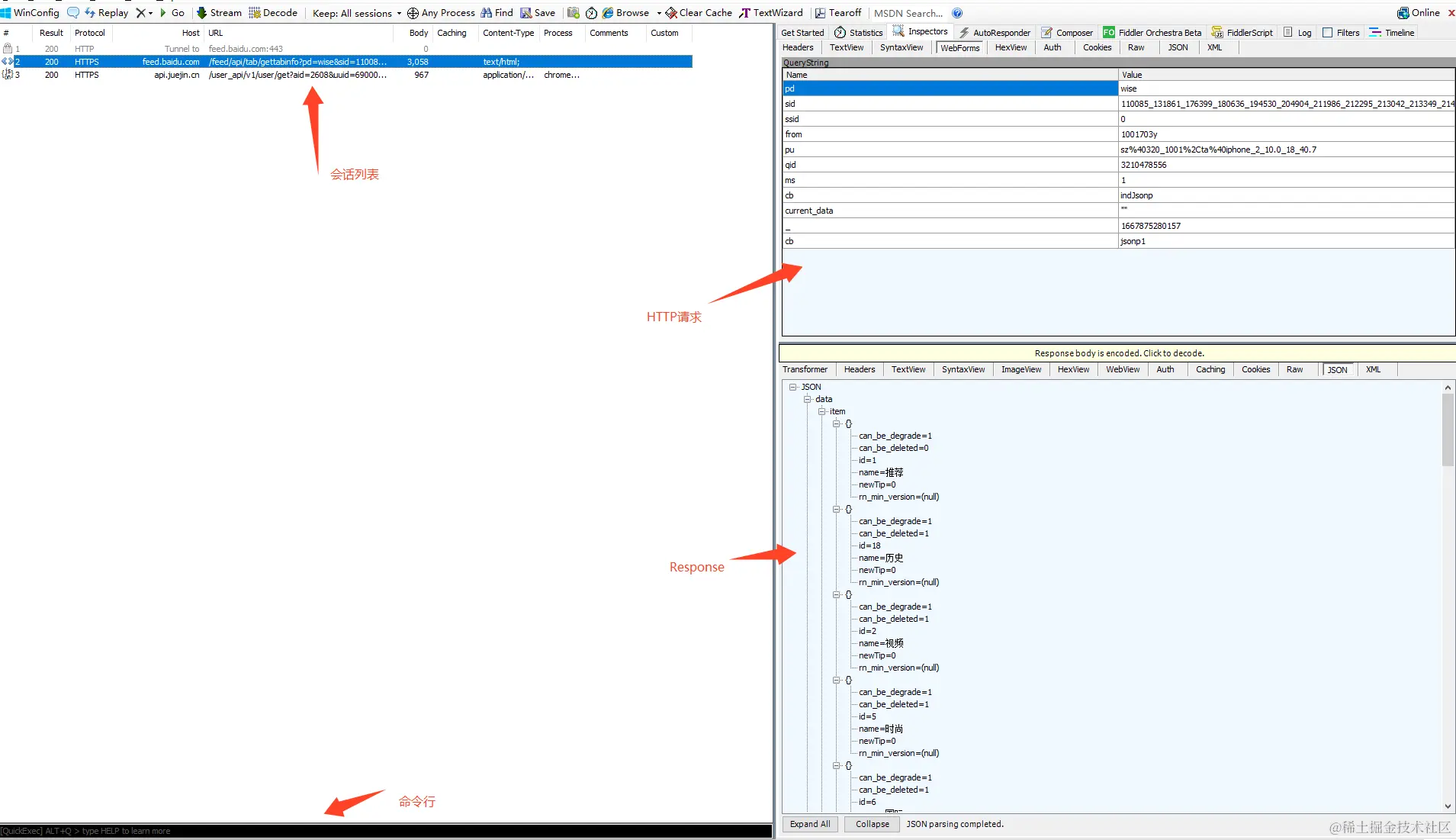Open the Timeline tab
Viewport: 1456px width, 840px height.
coord(1392,32)
